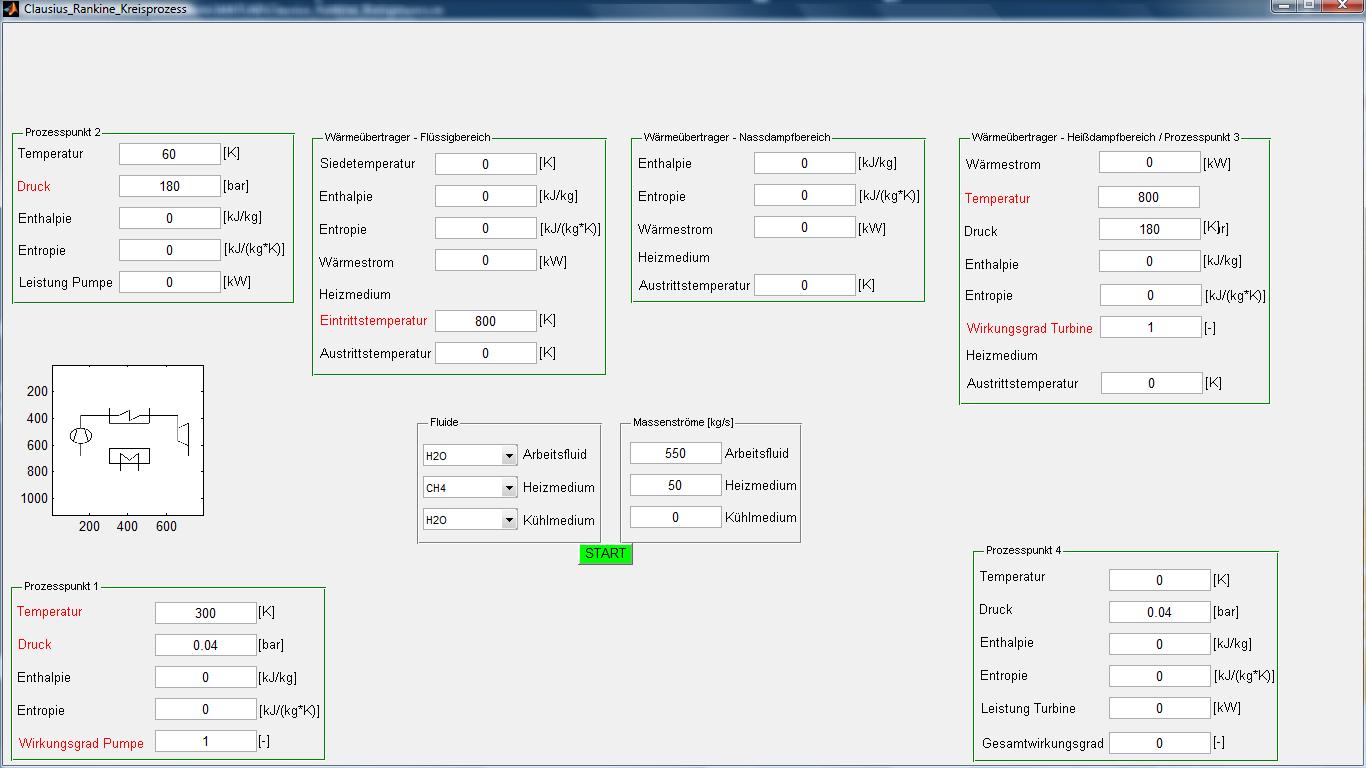Image resolution: width=1366 pixels, height=768 pixels.
Task: Close the Clausius_Rankine_Kreisprozess window
Action: (1343, 6)
